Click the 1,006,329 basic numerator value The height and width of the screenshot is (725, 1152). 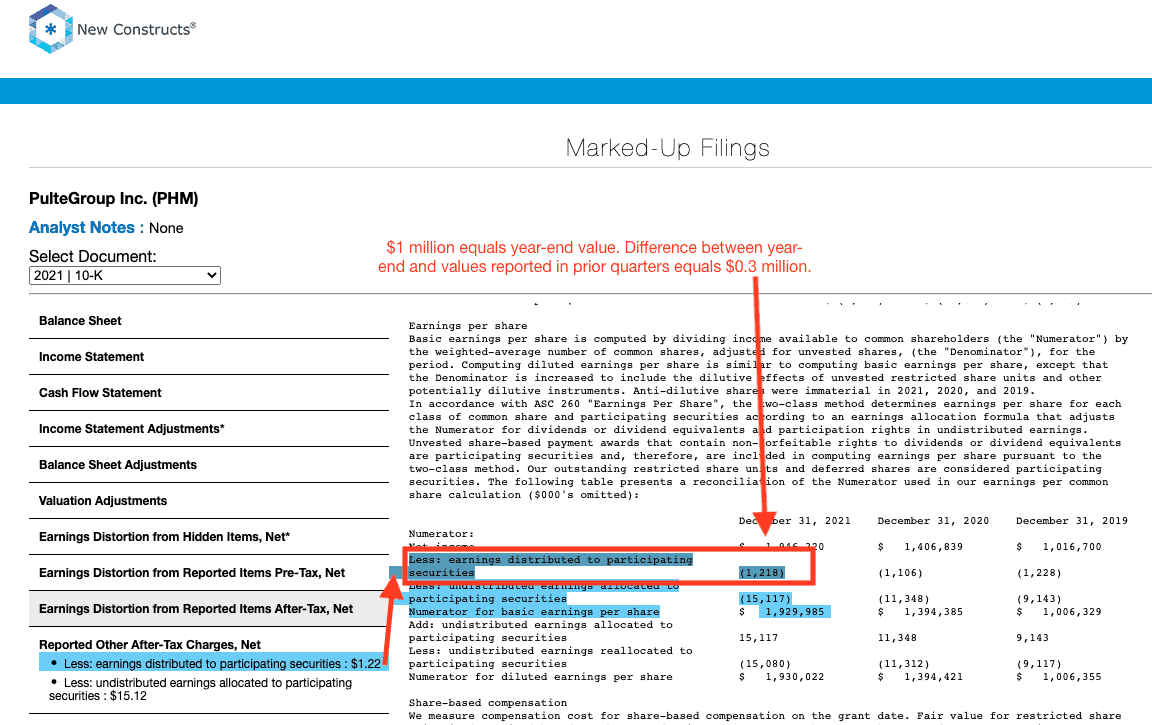point(1072,612)
